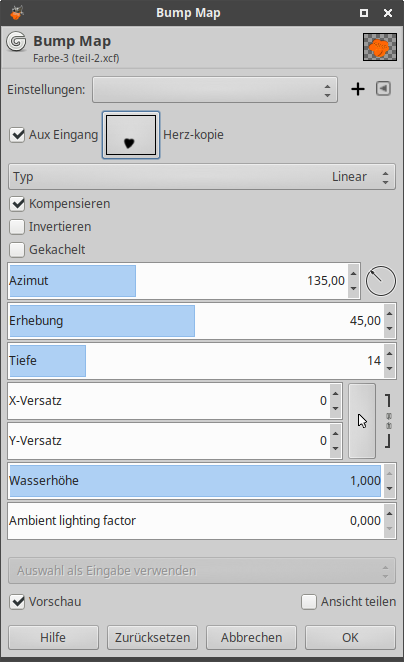404x662 pixels.
Task: Disable the Kompensieren option
Action: pos(17,204)
